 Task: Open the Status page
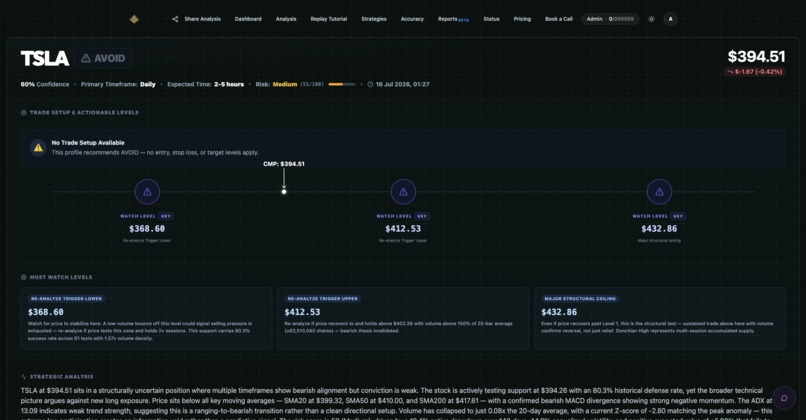491,19
